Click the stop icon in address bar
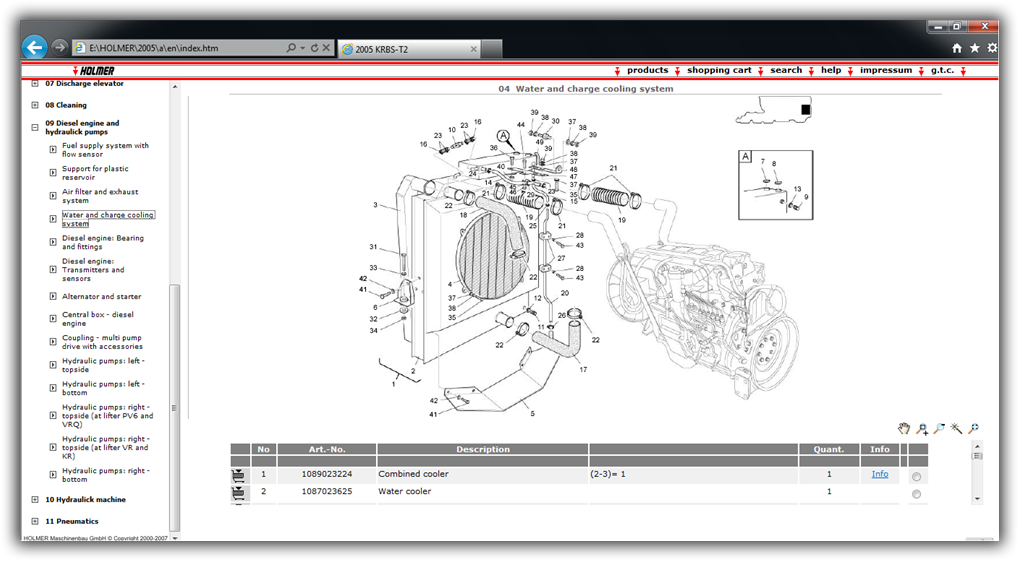The image size is (1024, 566). [x=326, y=48]
